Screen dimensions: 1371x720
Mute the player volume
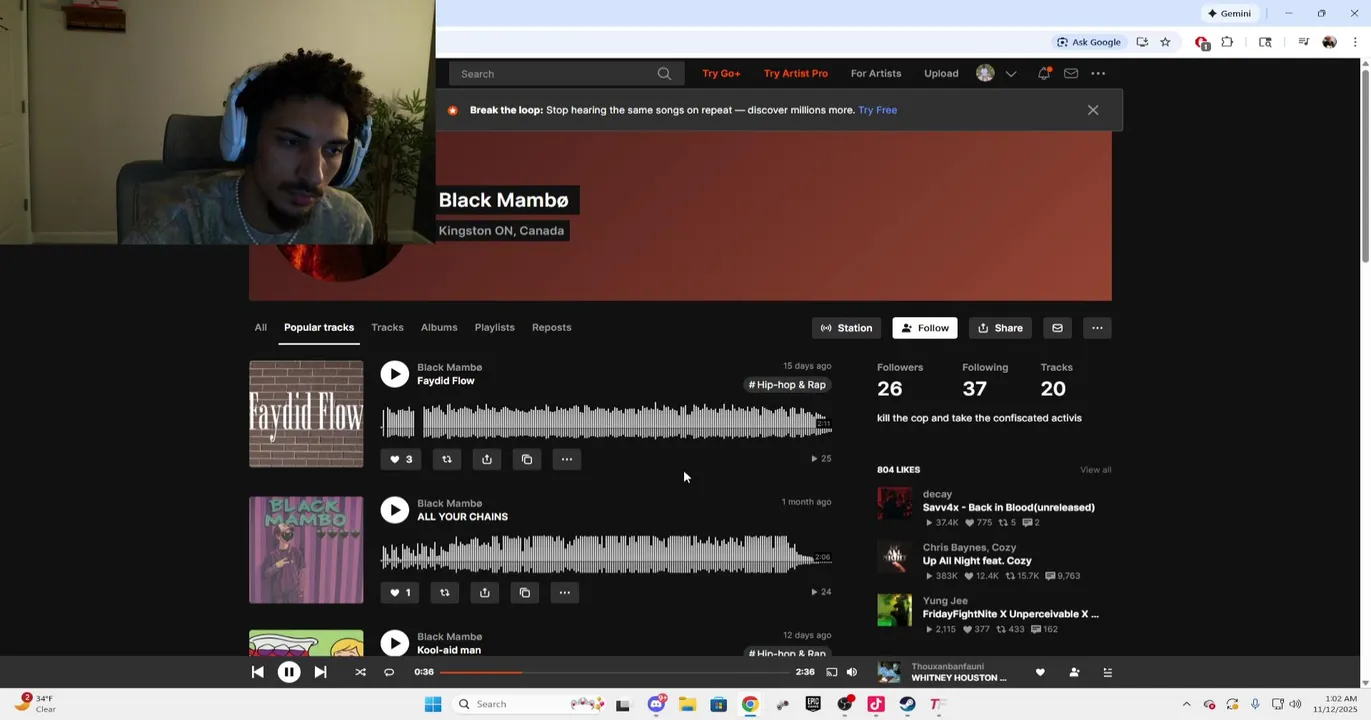(x=852, y=672)
